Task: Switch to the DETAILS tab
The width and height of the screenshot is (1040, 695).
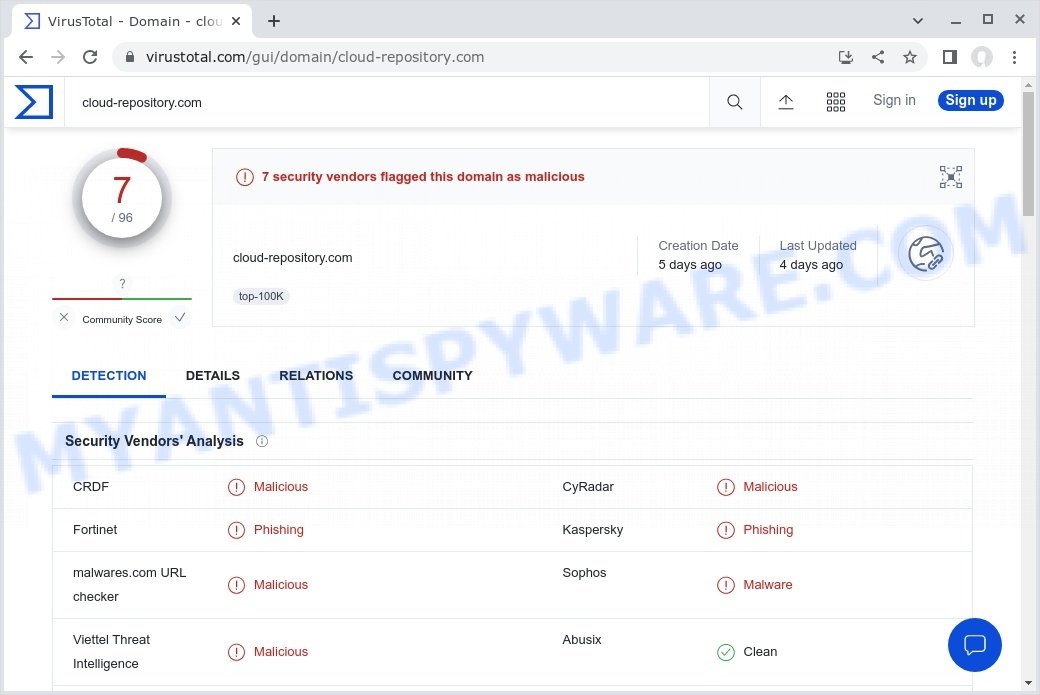Action: coord(213,375)
